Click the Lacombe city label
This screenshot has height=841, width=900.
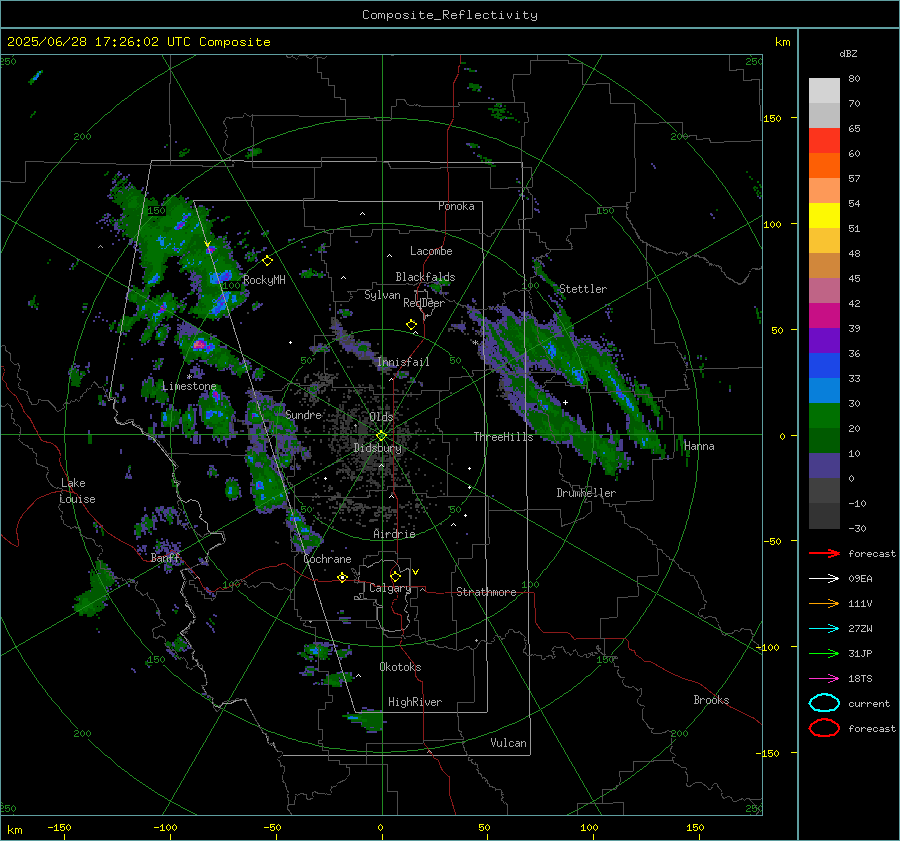click(431, 251)
